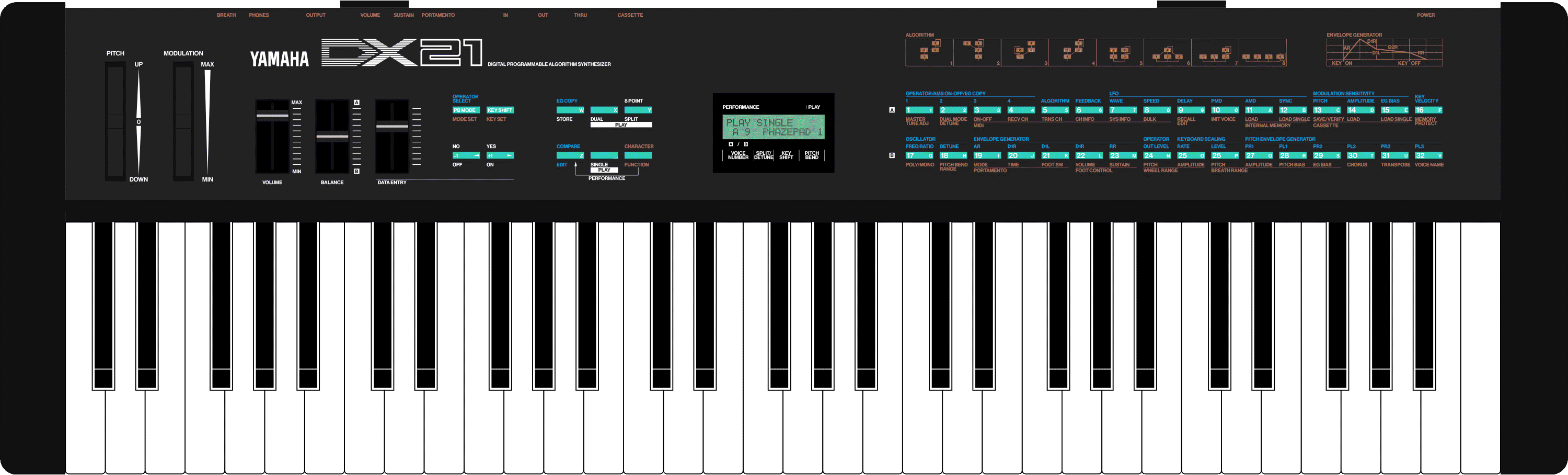This screenshot has width=1568, height=475.
Task: Choose button 5 Algorithm
Action: [1055, 110]
